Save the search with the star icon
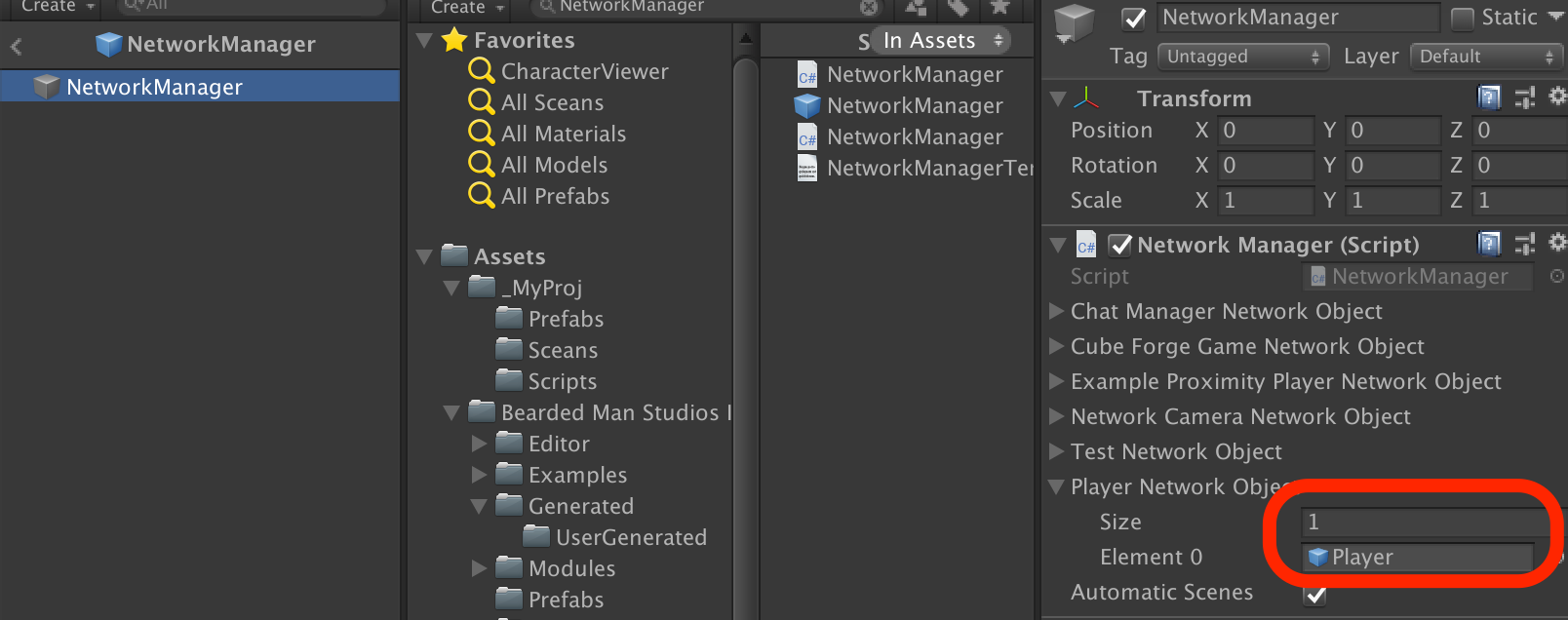This screenshot has height=620, width=1568. point(1000,8)
